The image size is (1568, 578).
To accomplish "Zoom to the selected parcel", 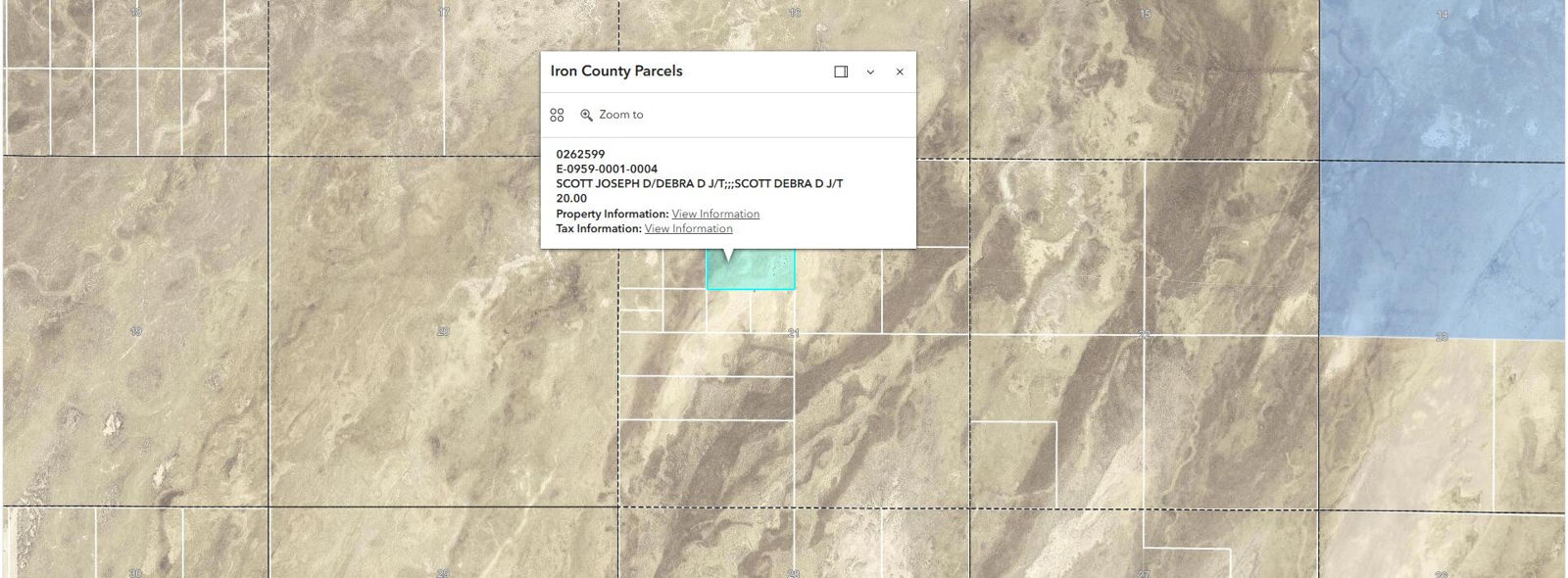I will tap(612, 115).
